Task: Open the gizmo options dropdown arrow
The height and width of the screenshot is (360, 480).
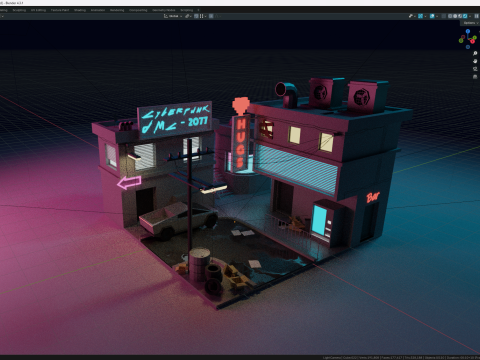Action: tap(425, 16)
